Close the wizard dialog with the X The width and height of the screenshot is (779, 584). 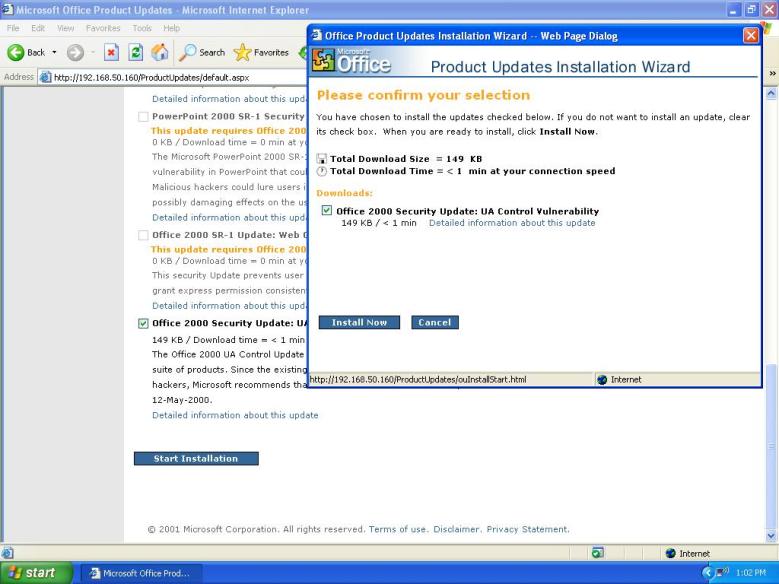[751, 35]
